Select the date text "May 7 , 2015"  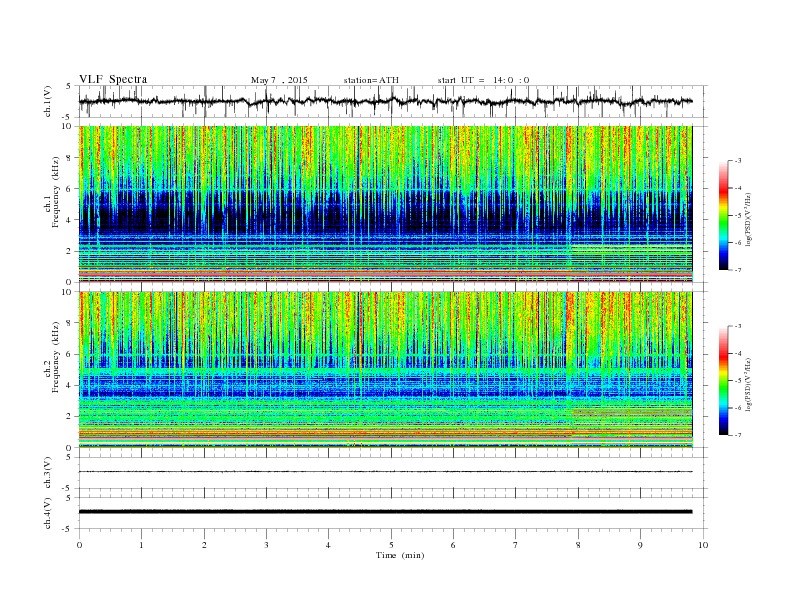pyautogui.click(x=279, y=80)
